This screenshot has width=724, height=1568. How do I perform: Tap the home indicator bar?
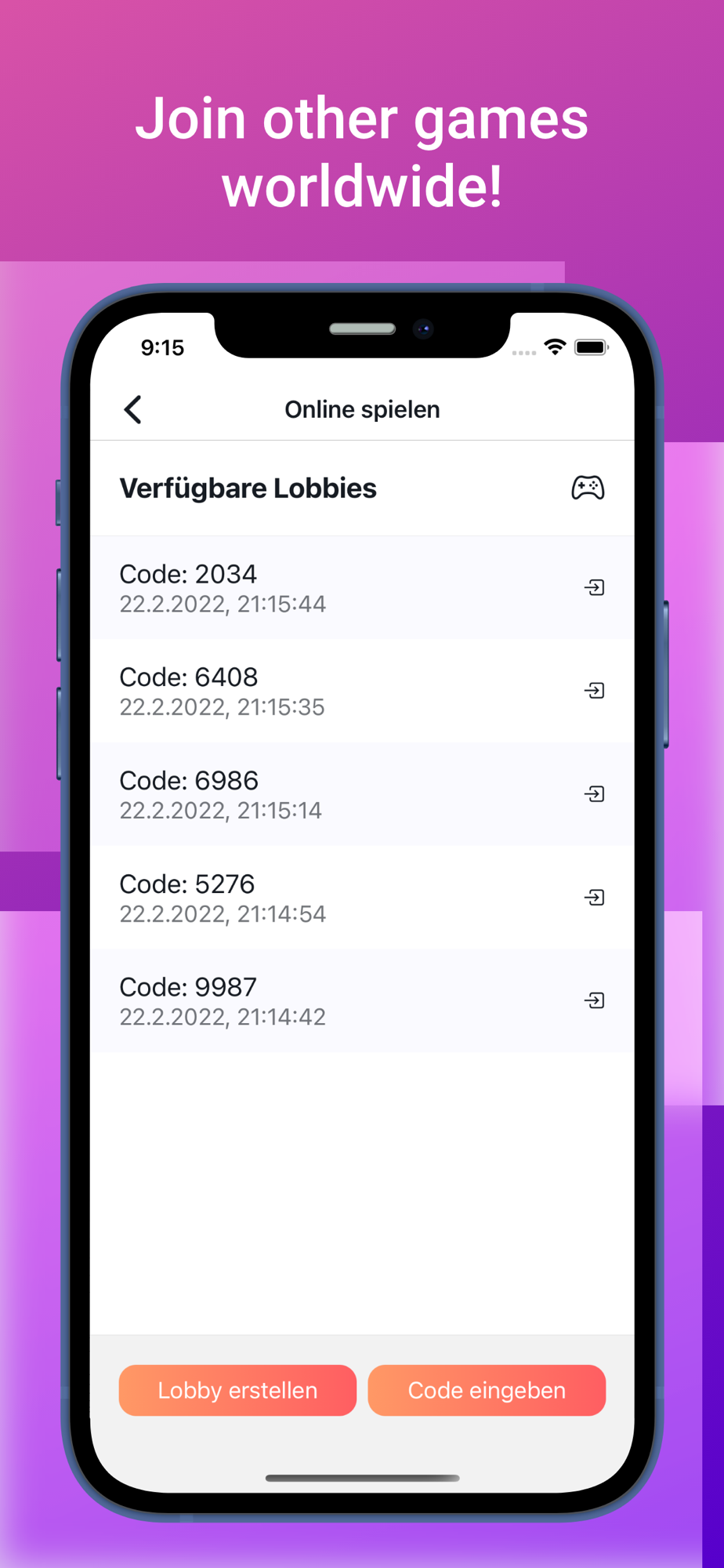tap(362, 1478)
